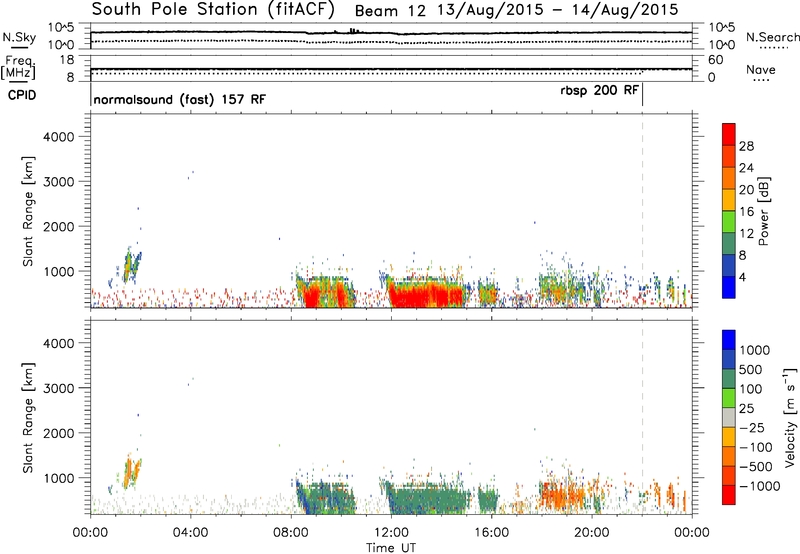Click "4000" tick on power panel axis
The height and width of the screenshot is (554, 800).
point(59,137)
